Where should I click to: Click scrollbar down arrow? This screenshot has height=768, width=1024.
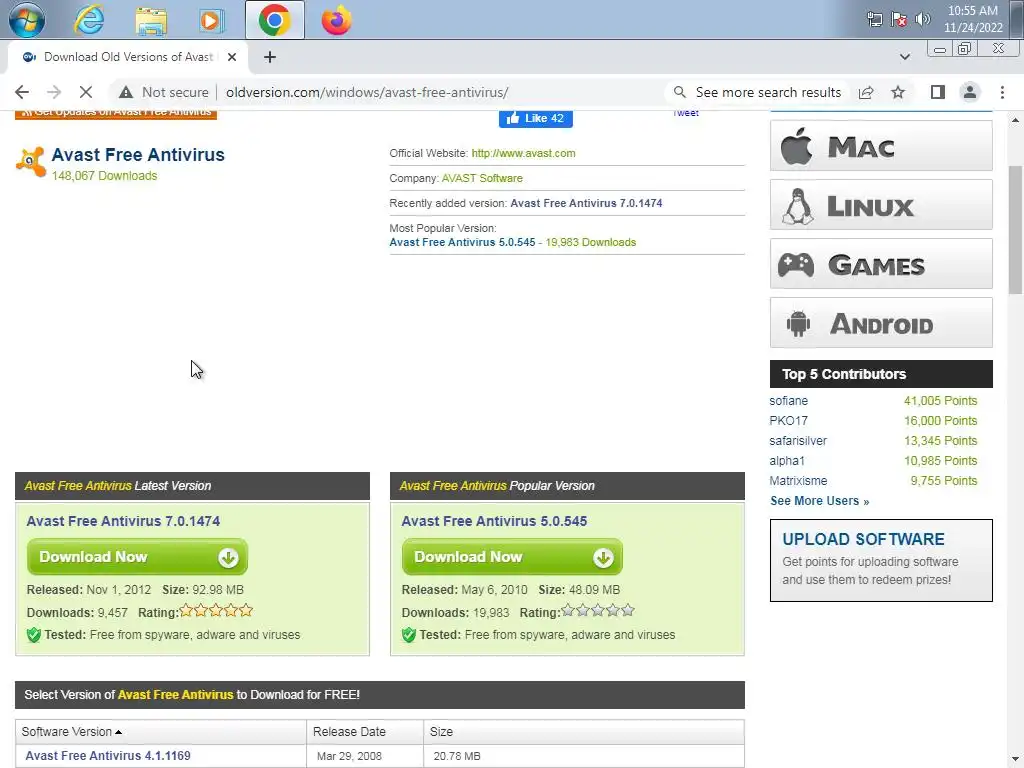coord(1015,760)
